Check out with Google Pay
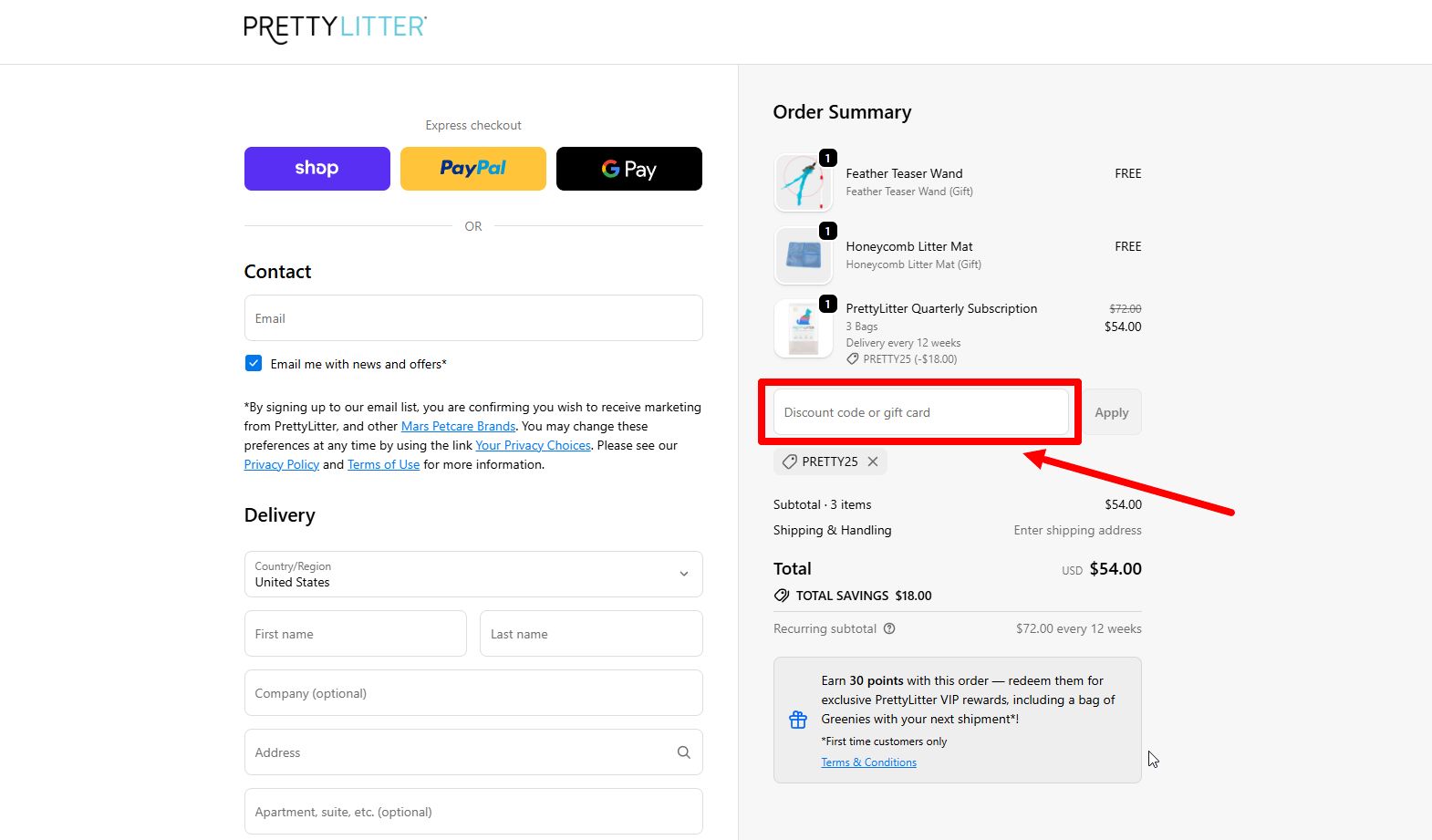Image resolution: width=1432 pixels, height=840 pixels. pos(628,168)
